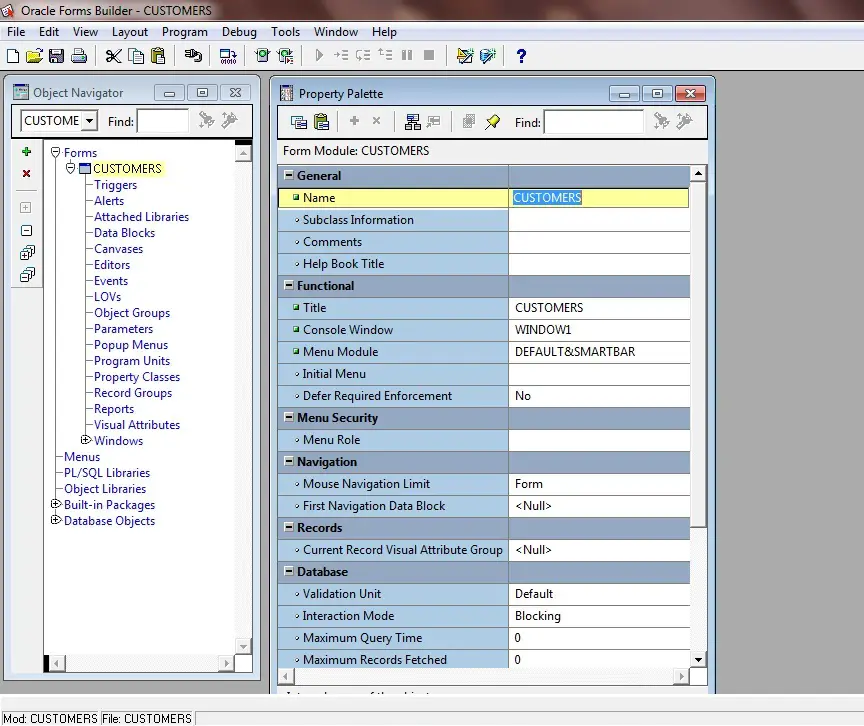Viewport: 864px width, 726px height.
Task: Open the Debug menu
Action: click(239, 32)
